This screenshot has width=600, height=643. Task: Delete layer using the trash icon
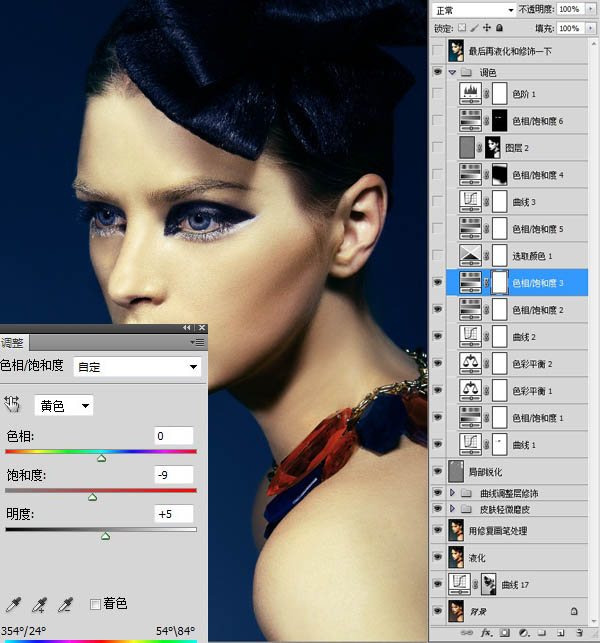click(x=580, y=633)
